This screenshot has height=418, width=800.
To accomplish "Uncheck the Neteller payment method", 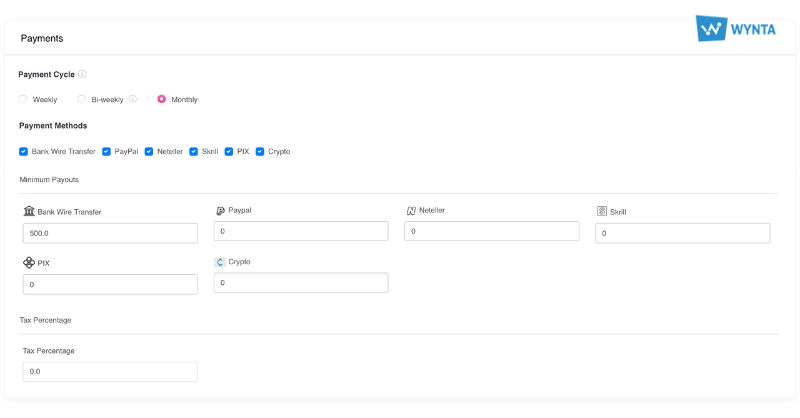I will 149,152.
